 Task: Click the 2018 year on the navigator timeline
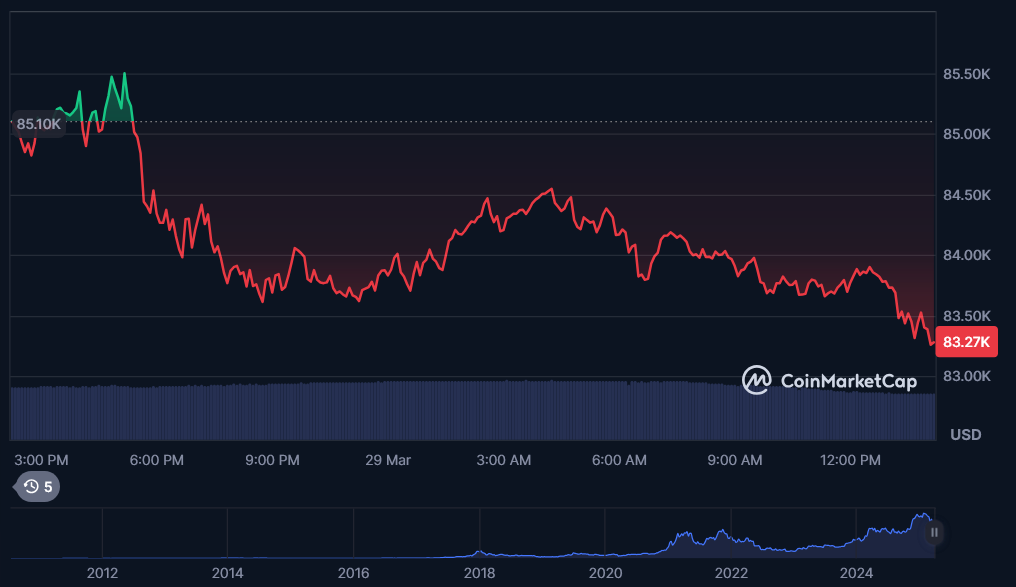[x=479, y=573]
